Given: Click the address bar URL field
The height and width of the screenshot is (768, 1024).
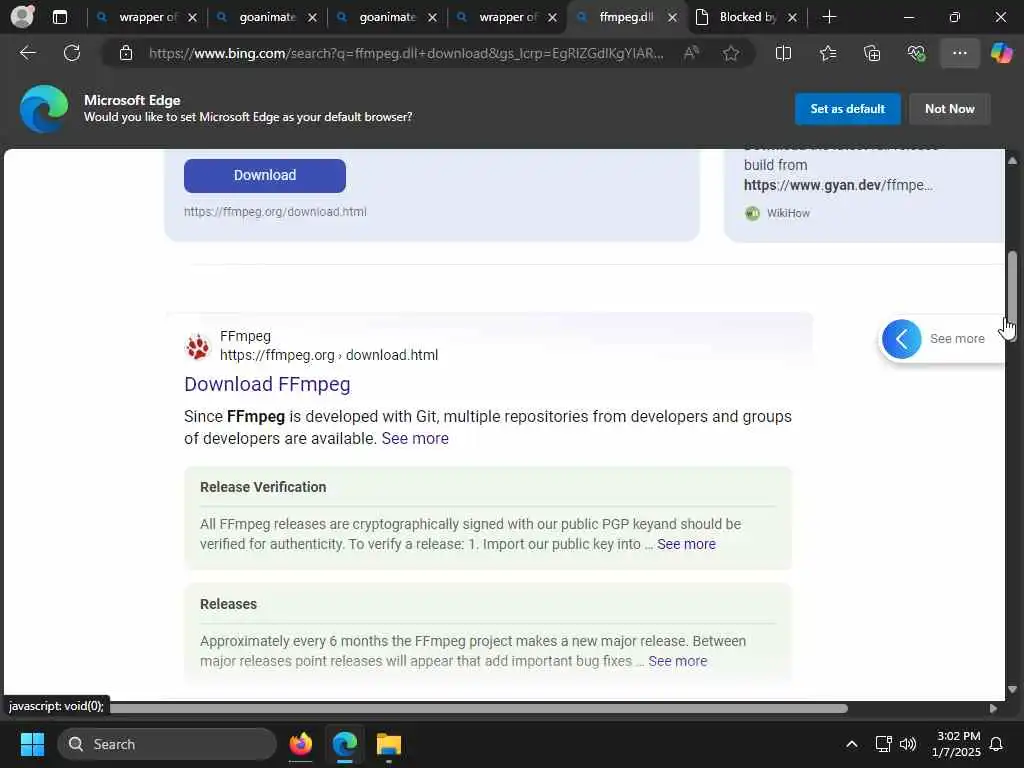Looking at the screenshot, I should click(405, 53).
